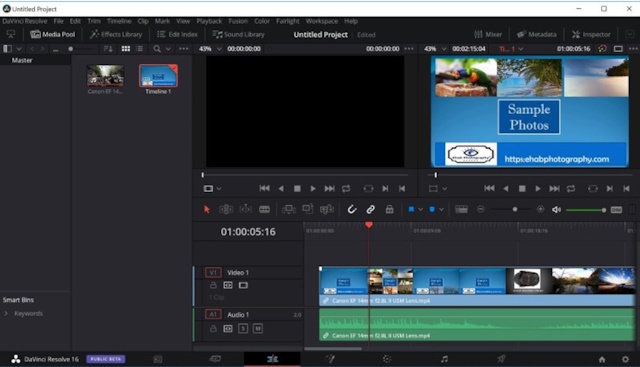Jump to first frame in timeline viewer

point(489,188)
